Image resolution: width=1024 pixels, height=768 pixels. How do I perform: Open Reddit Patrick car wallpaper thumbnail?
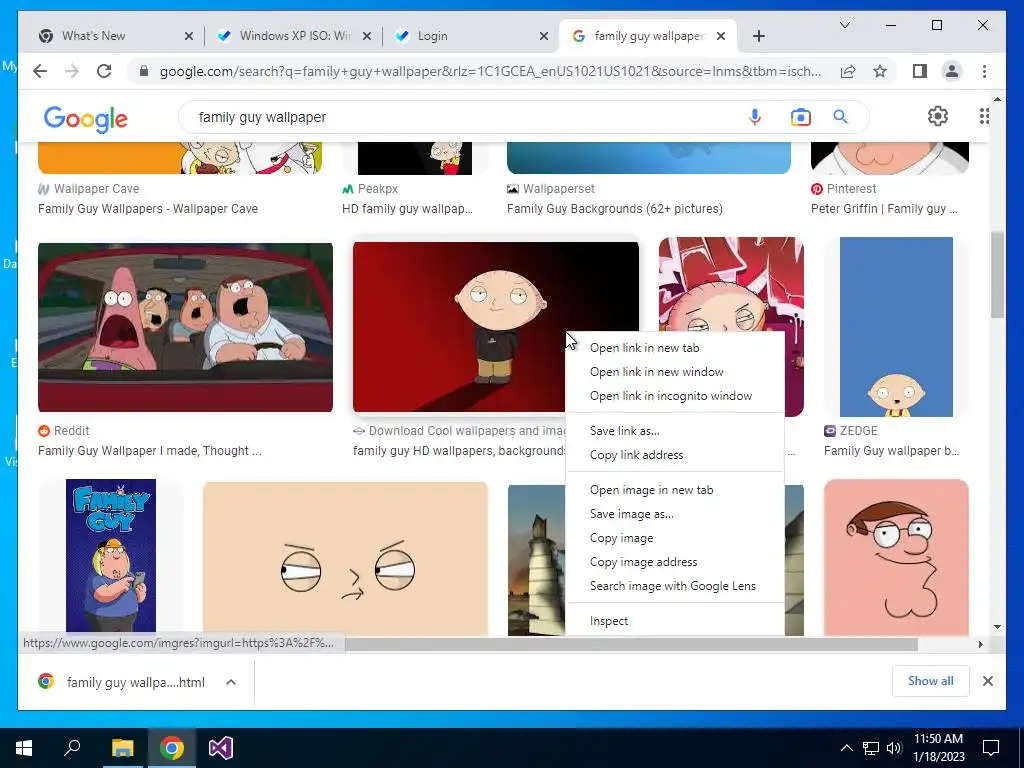click(185, 327)
